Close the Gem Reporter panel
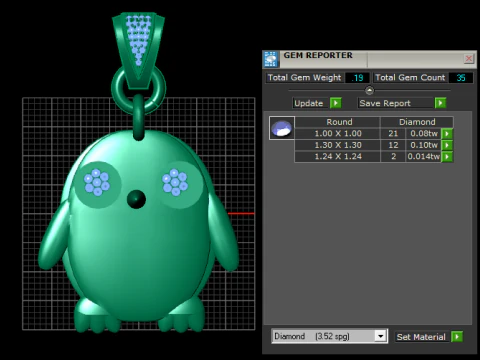 pyautogui.click(x=469, y=59)
